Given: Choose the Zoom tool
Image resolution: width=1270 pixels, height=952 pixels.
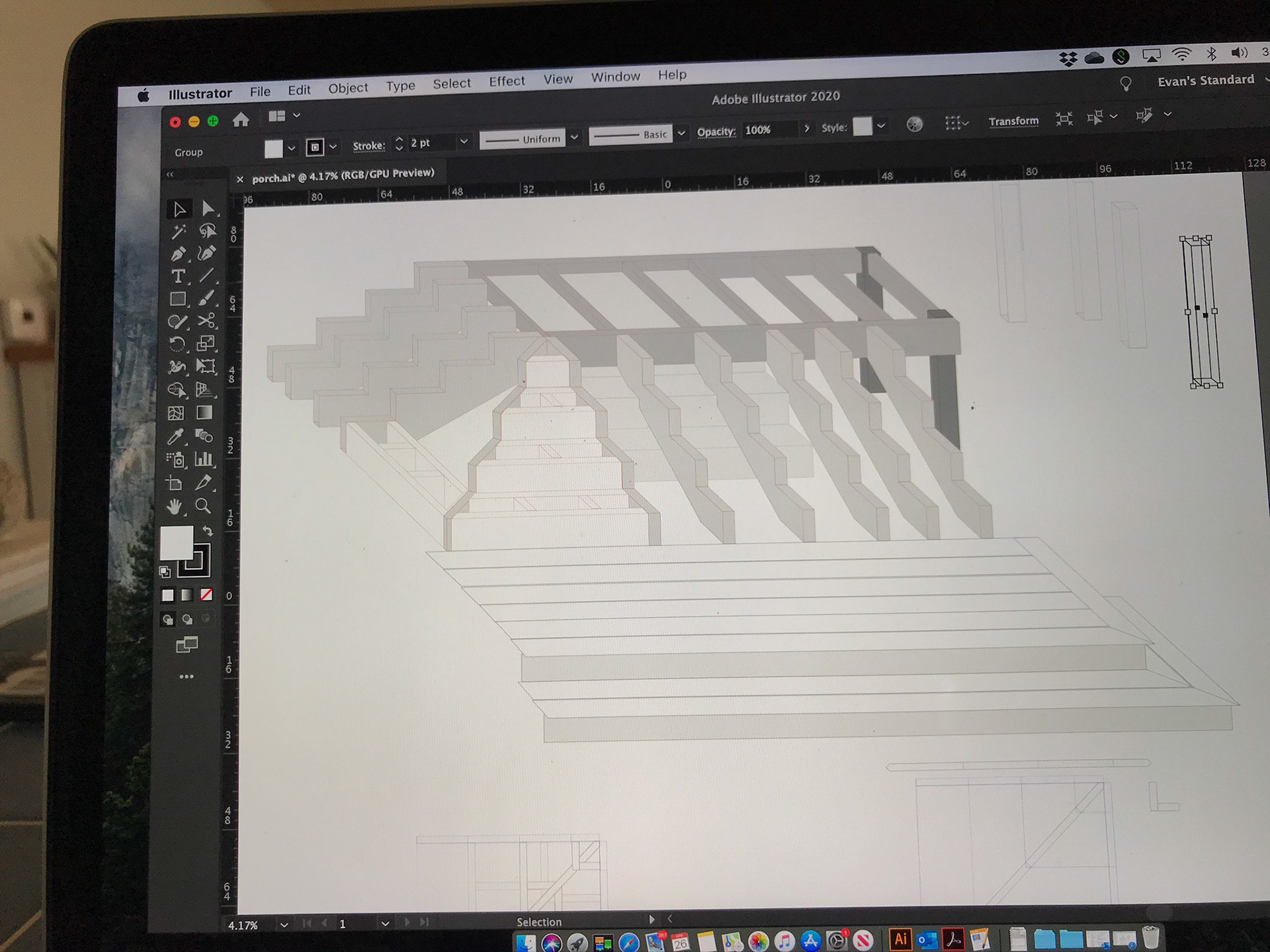Looking at the screenshot, I should (203, 506).
